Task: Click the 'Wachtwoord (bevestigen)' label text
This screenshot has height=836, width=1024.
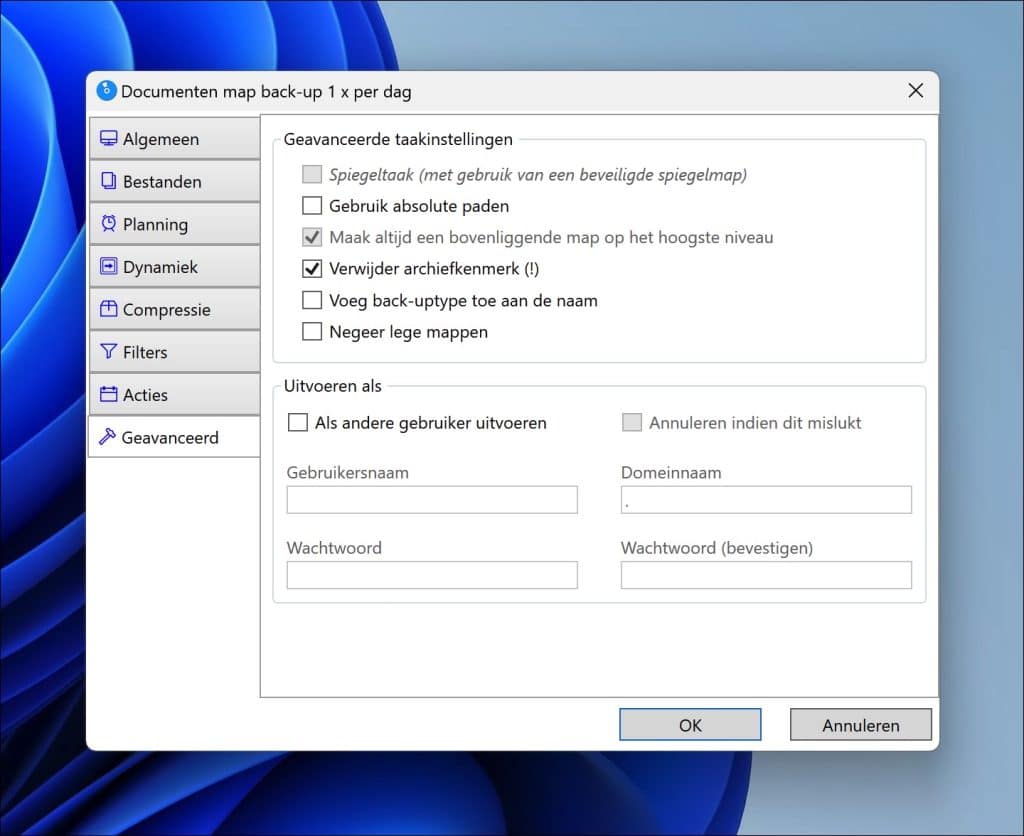Action: 717,548
